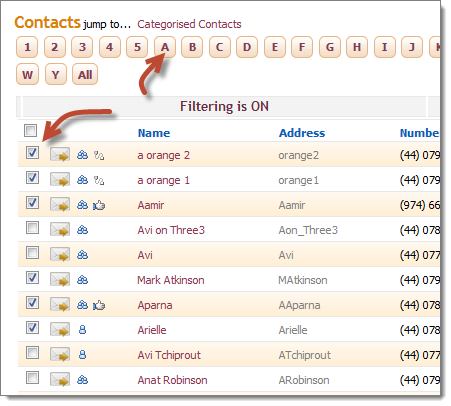Click the group icon beside a orange 2
Viewport: 451px width, 406px height.
coord(82,155)
